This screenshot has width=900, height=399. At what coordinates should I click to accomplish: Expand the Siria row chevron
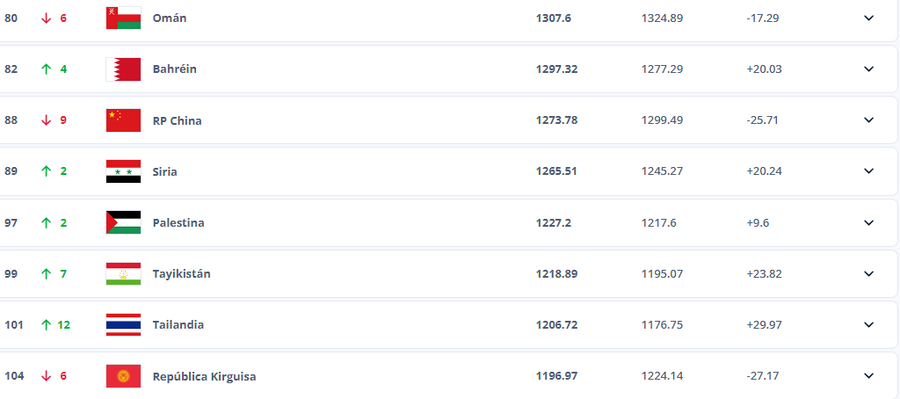click(x=869, y=171)
